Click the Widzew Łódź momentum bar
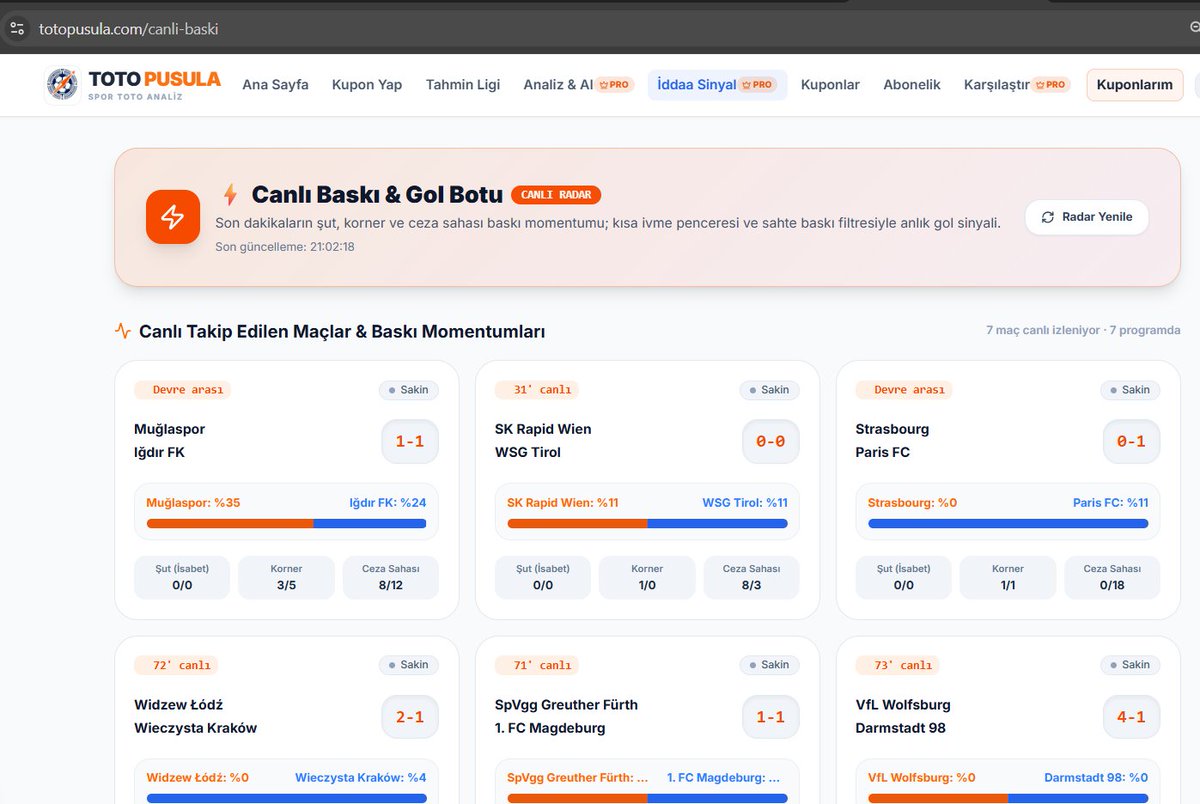 [x=287, y=798]
